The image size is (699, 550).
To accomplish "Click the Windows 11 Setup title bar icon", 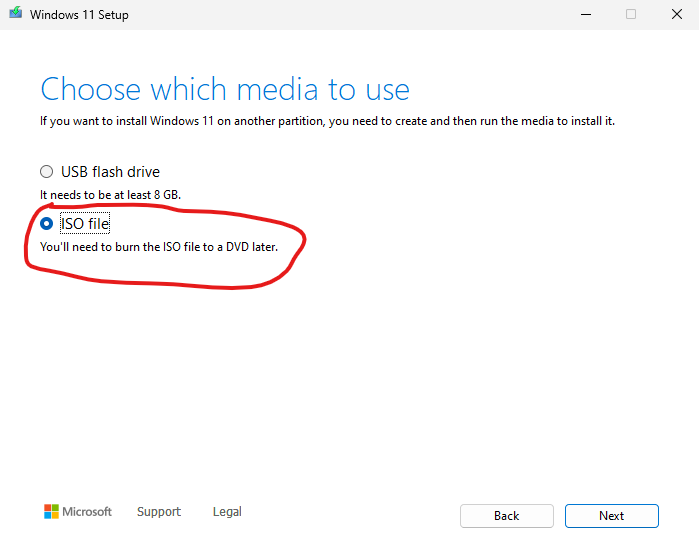I will [16, 13].
